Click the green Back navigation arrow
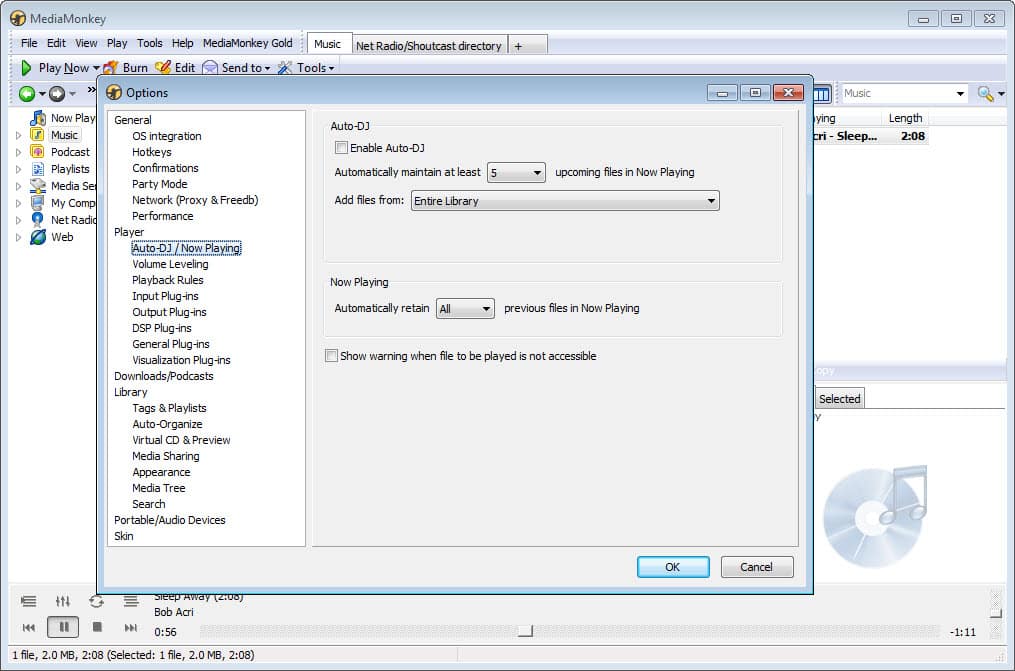Viewport: 1015px width, 671px height. pyautogui.click(x=27, y=94)
